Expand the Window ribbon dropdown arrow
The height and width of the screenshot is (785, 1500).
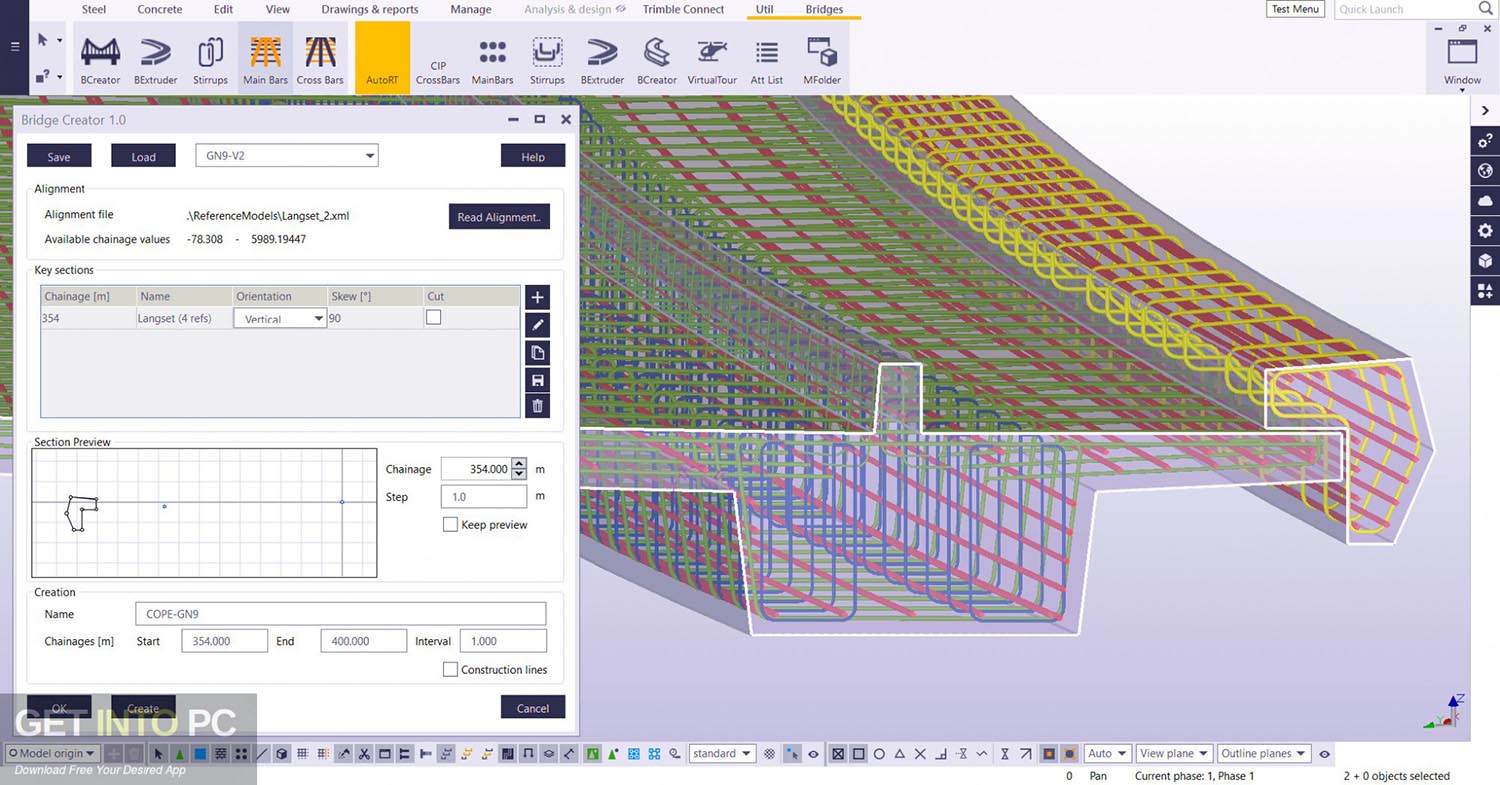1462,90
